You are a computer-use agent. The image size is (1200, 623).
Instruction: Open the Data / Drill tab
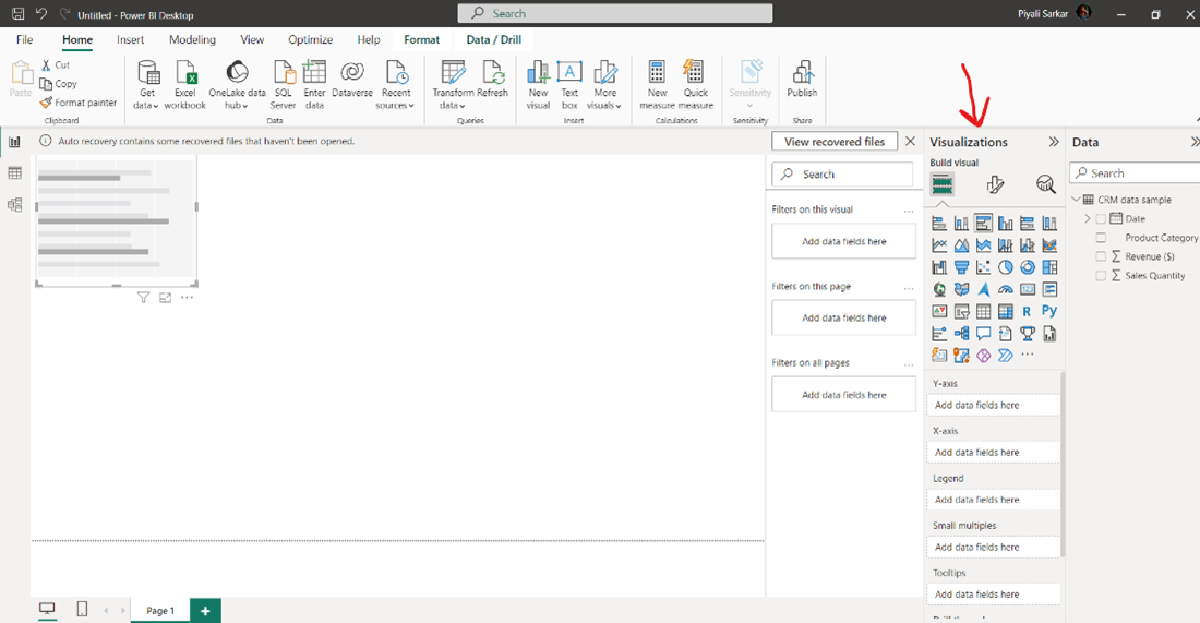[x=493, y=40]
